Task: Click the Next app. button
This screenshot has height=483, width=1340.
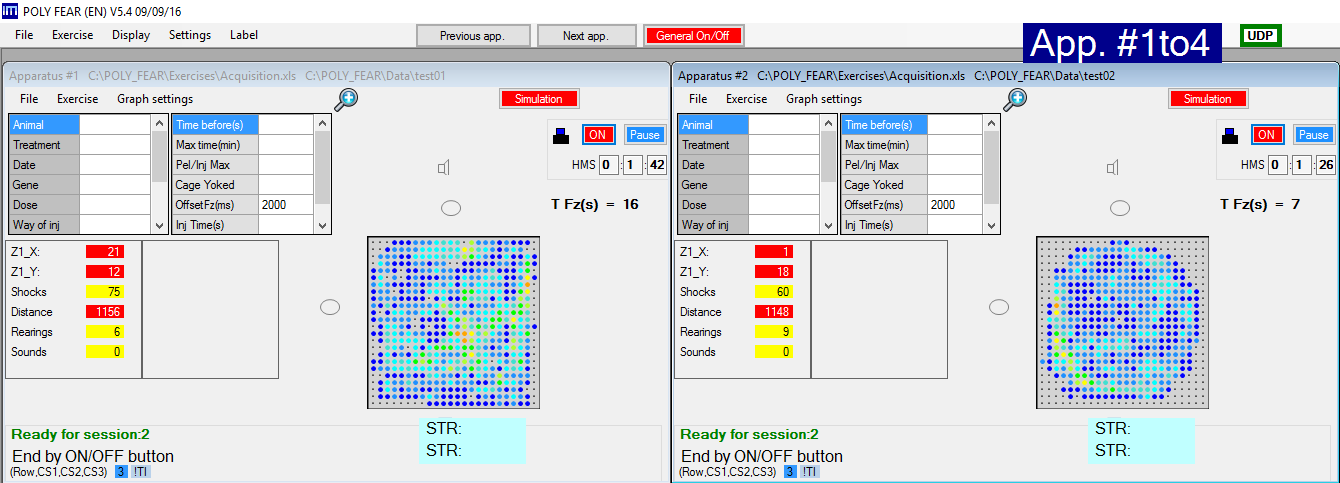Action: pyautogui.click(x=586, y=36)
